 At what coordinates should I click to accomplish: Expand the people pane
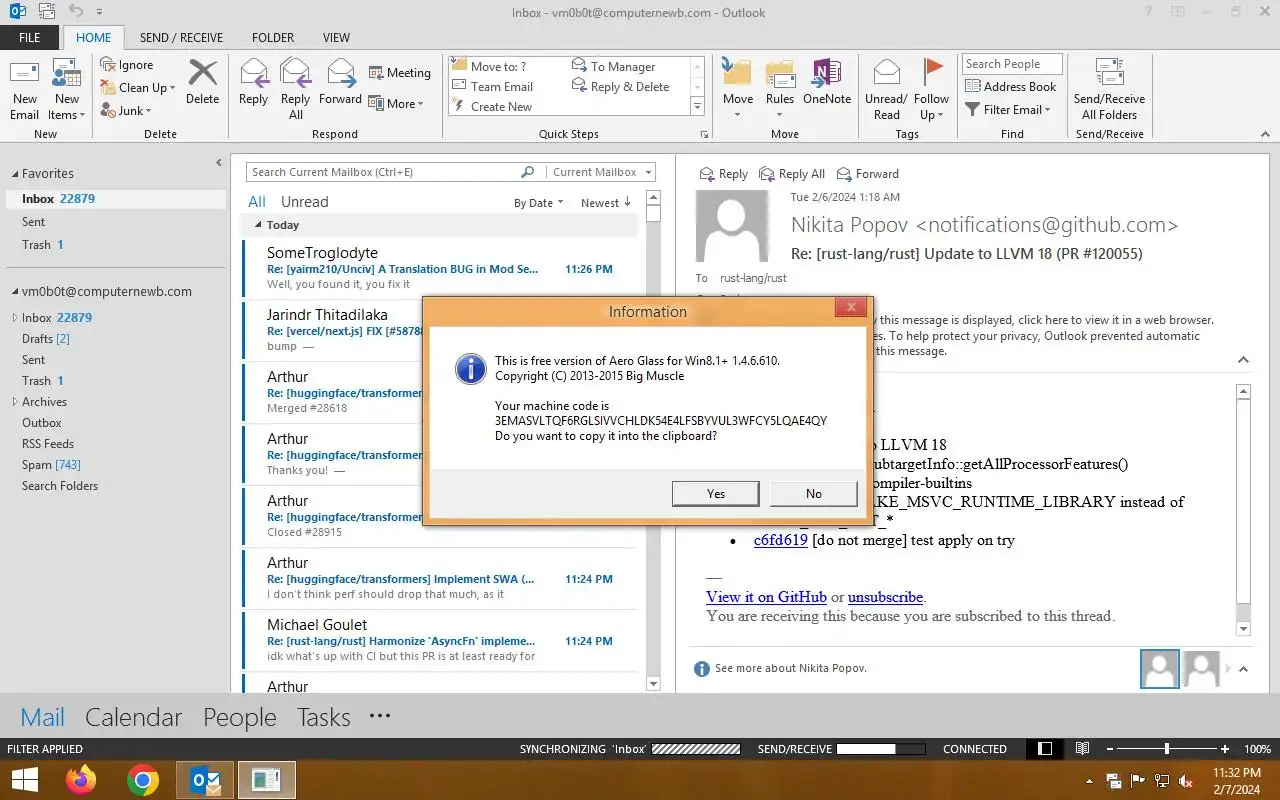1243,669
